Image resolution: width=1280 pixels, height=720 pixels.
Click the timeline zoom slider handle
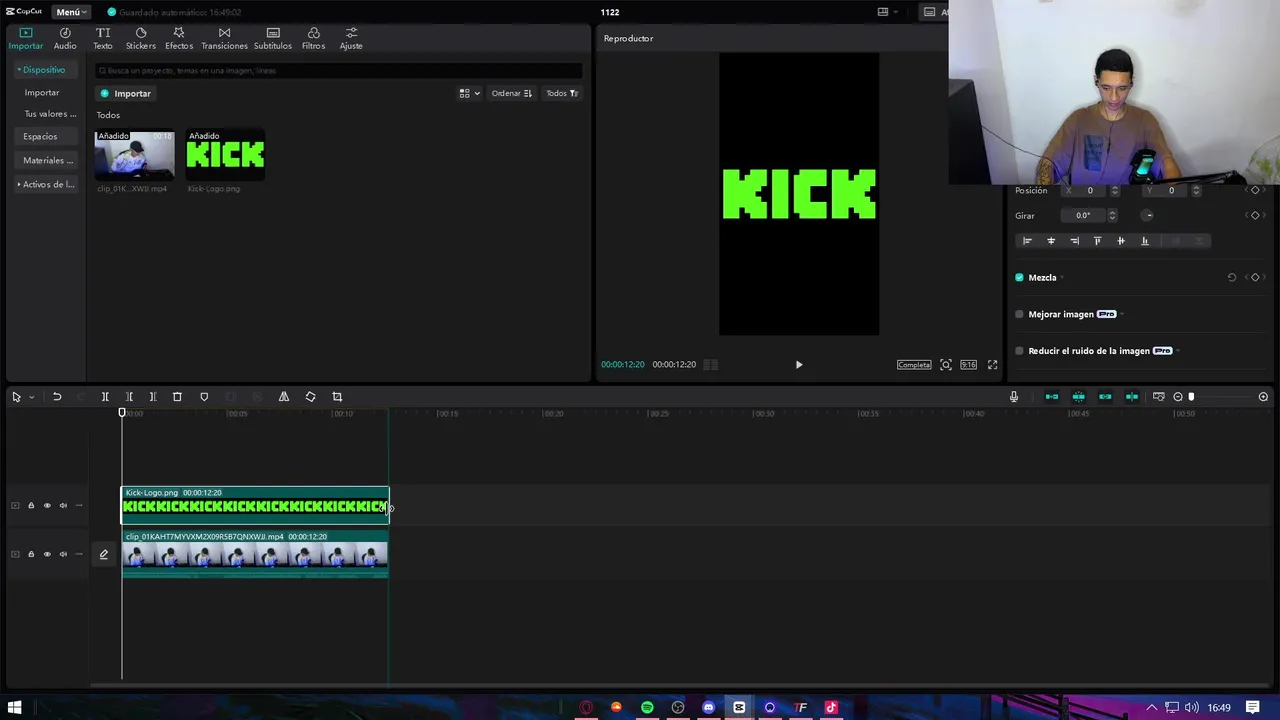click(1191, 397)
